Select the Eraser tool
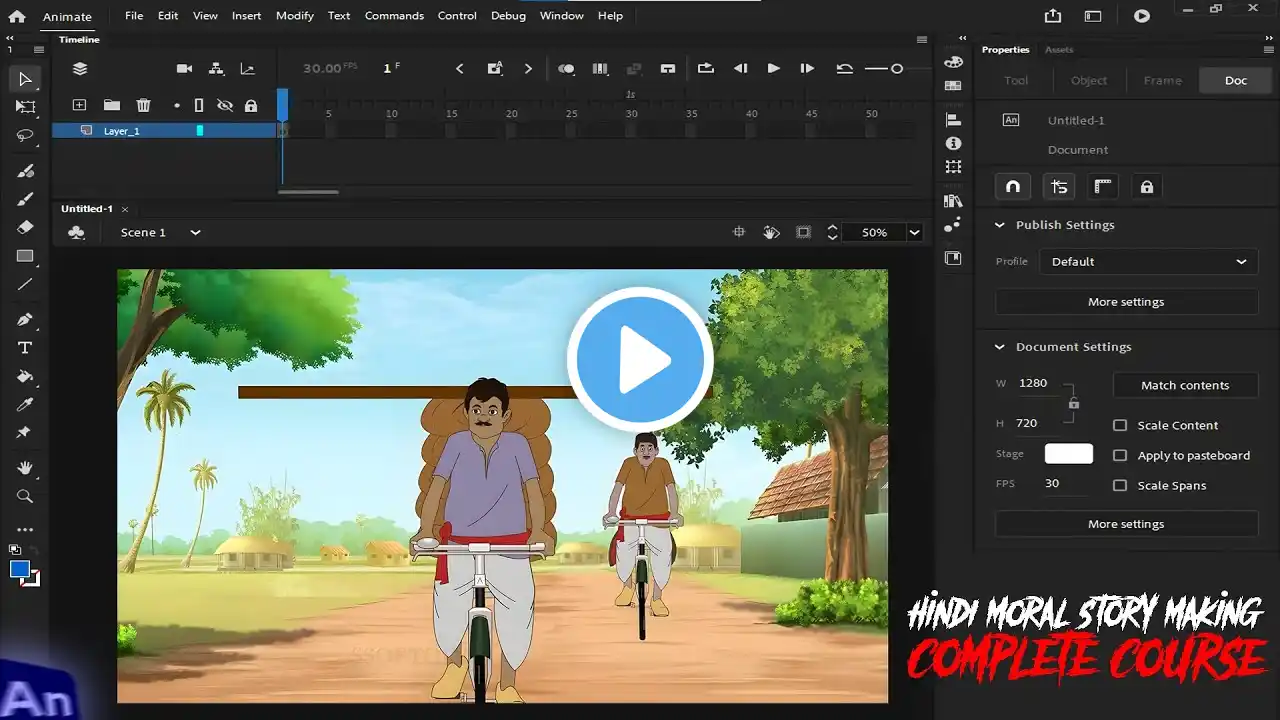This screenshot has height=720, width=1280. coord(25,227)
